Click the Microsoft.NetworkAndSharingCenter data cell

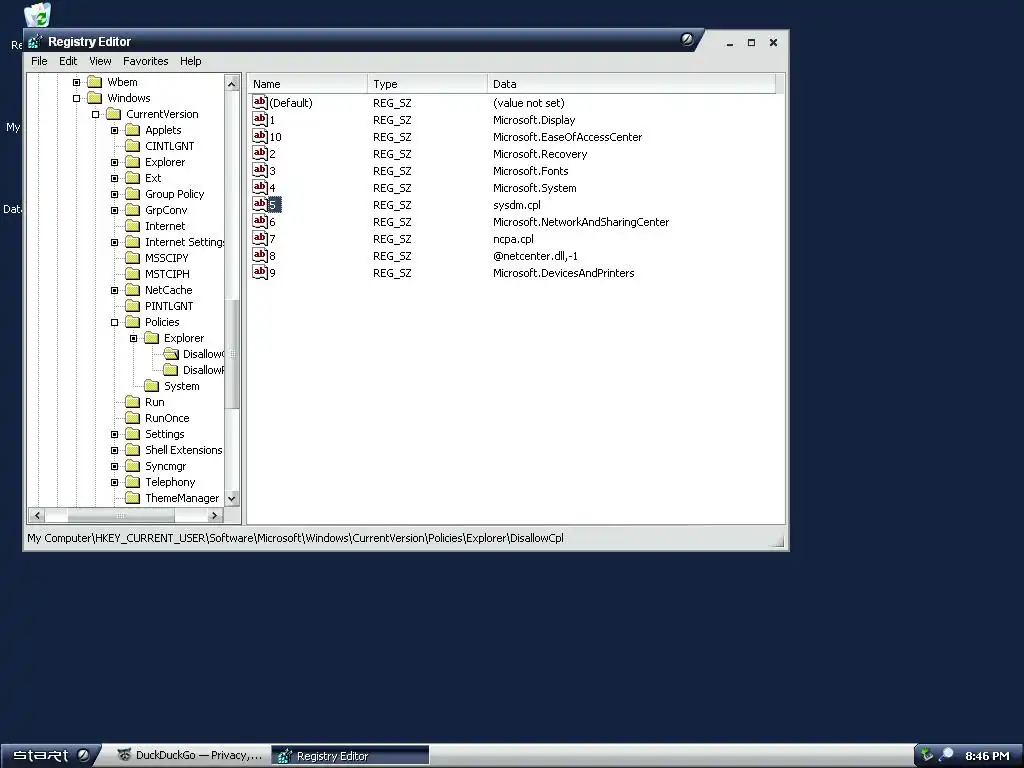[581, 222]
